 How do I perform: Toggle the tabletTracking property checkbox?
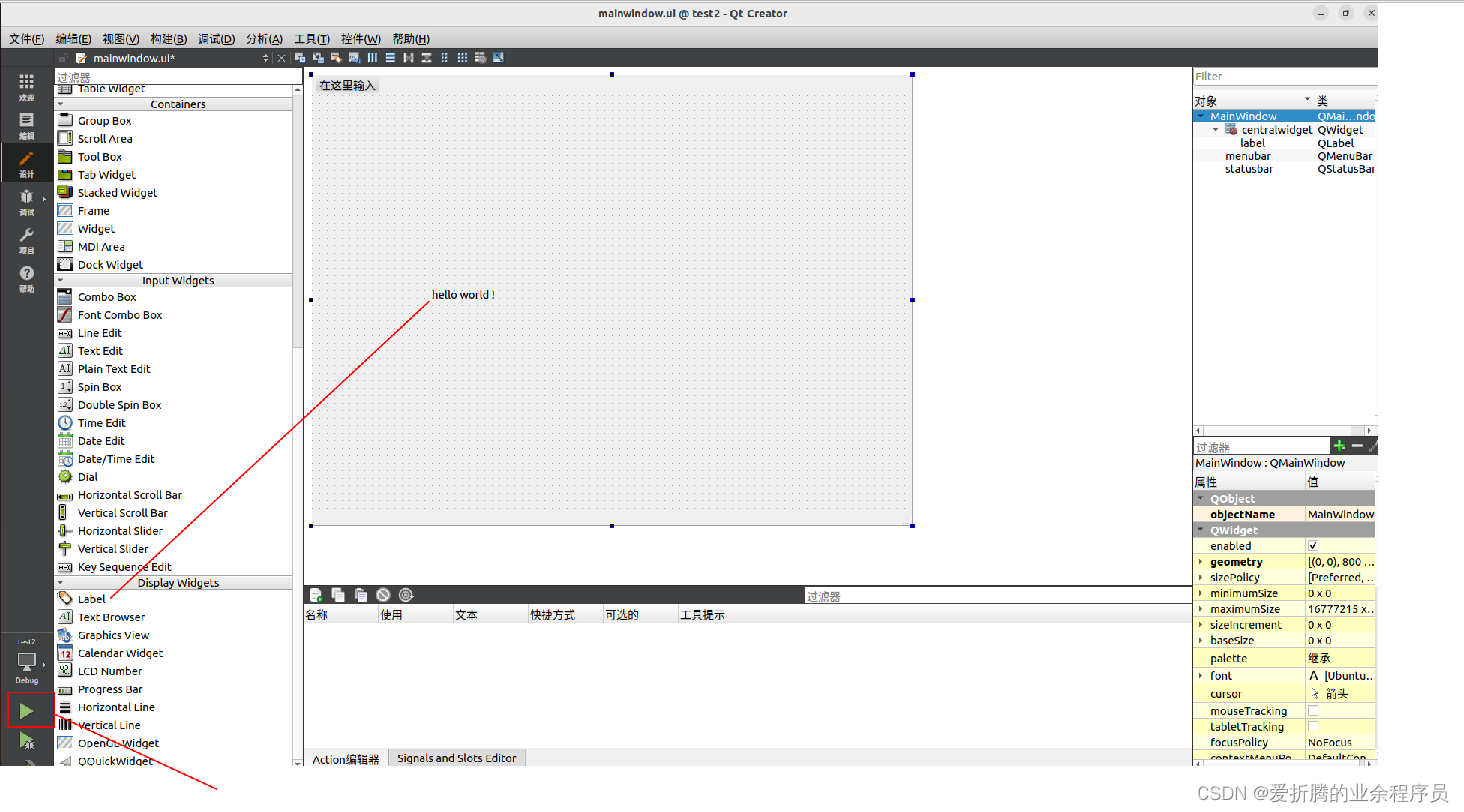coord(1313,727)
